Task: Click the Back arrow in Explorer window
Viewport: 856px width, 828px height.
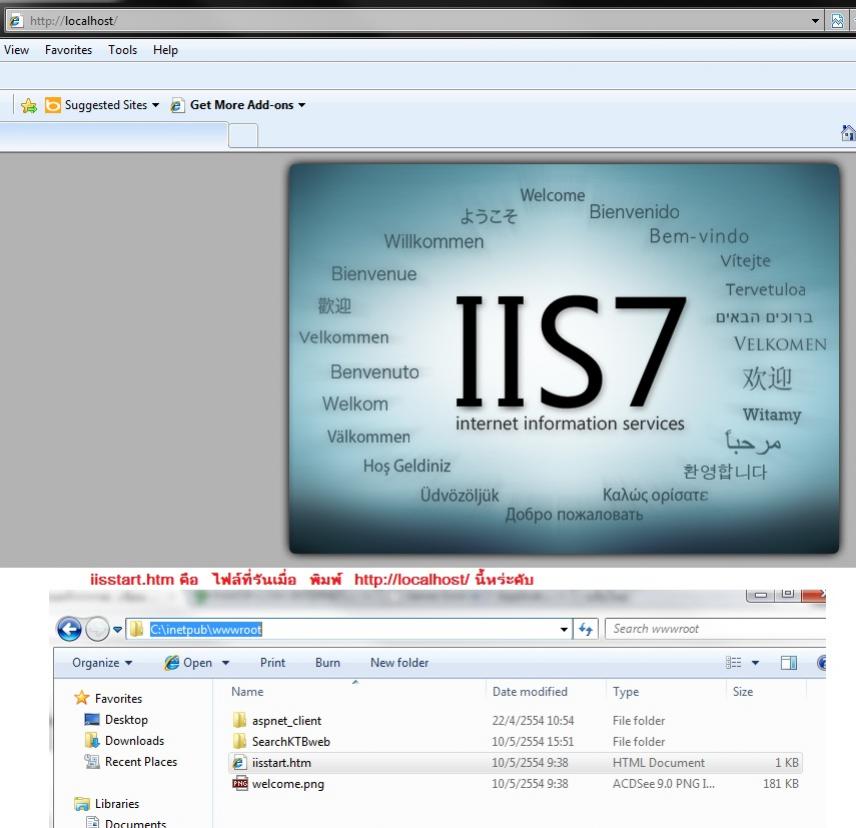Action: coord(69,629)
